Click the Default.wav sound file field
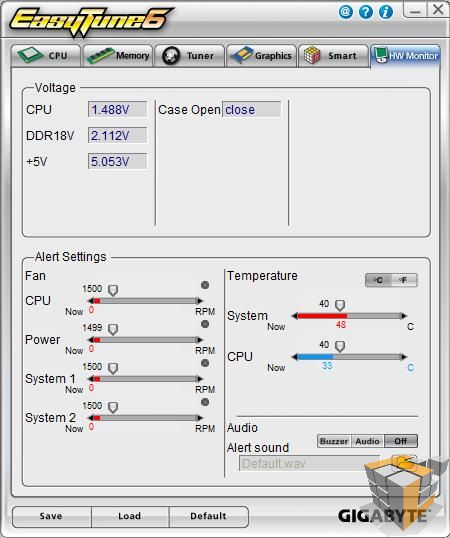 tap(310, 464)
